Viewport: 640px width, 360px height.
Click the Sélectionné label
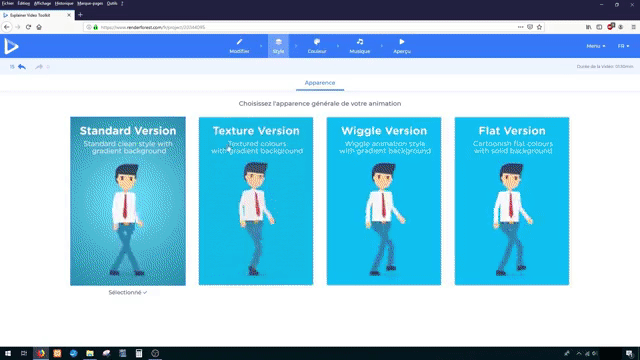pos(127,292)
